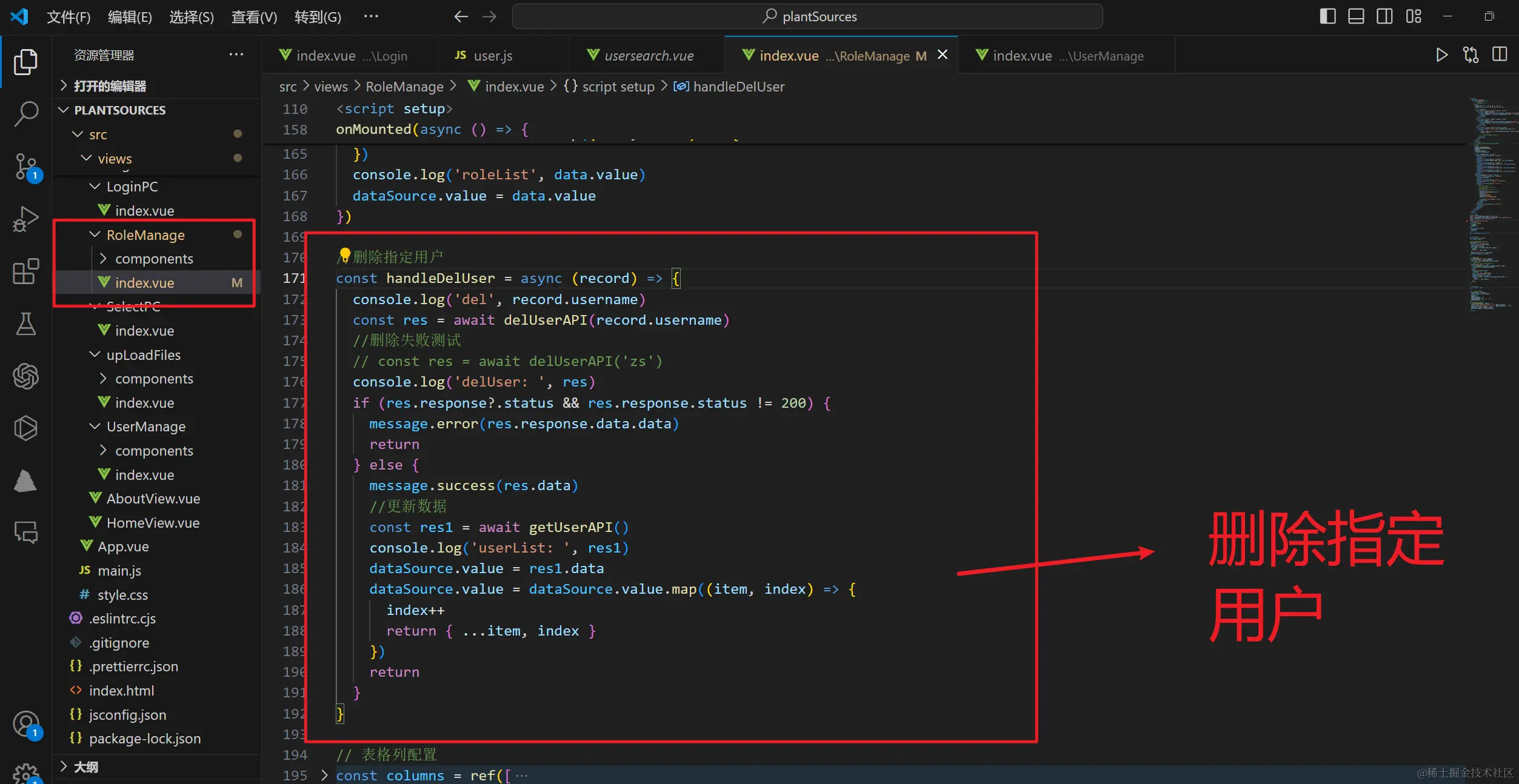Image resolution: width=1519 pixels, height=784 pixels.
Task: Switch to the user.js tab
Action: 504,56
